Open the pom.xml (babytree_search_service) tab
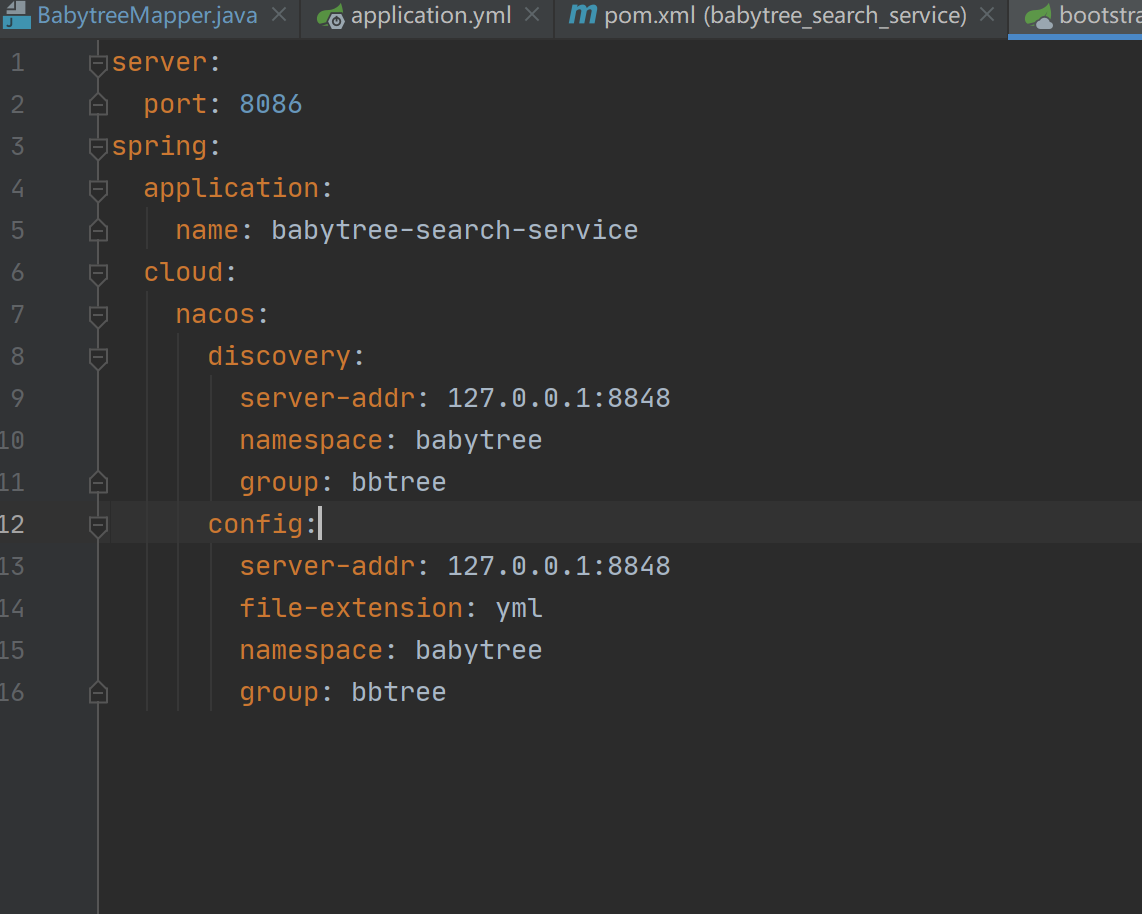 point(785,16)
